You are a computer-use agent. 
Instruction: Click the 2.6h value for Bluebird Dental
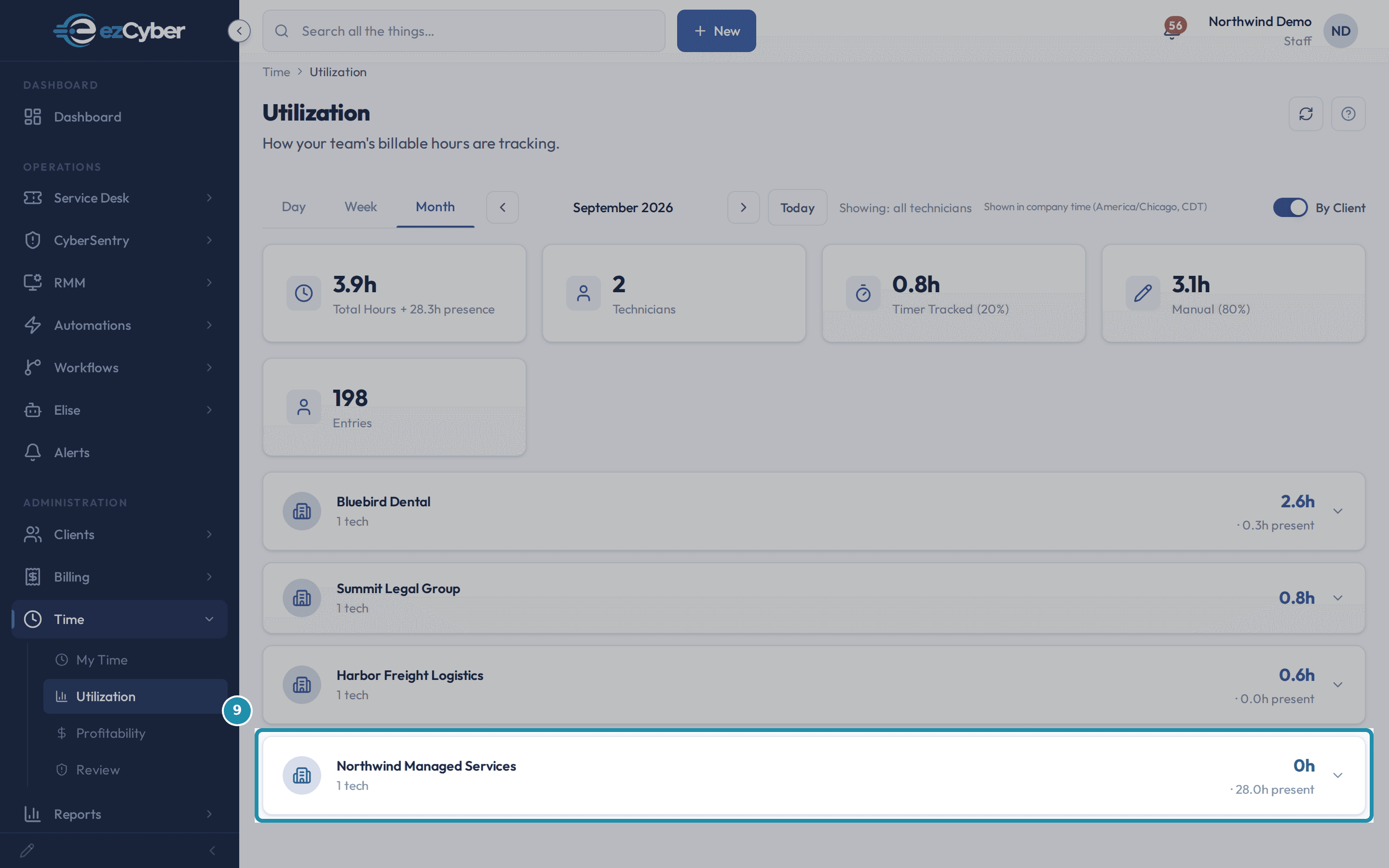tap(1297, 502)
